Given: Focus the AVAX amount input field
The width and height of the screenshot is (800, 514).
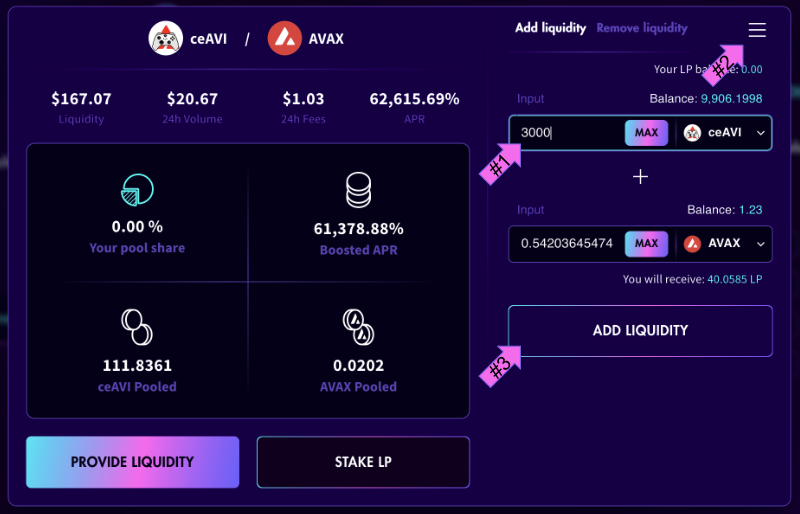Looking at the screenshot, I should click(x=566, y=243).
